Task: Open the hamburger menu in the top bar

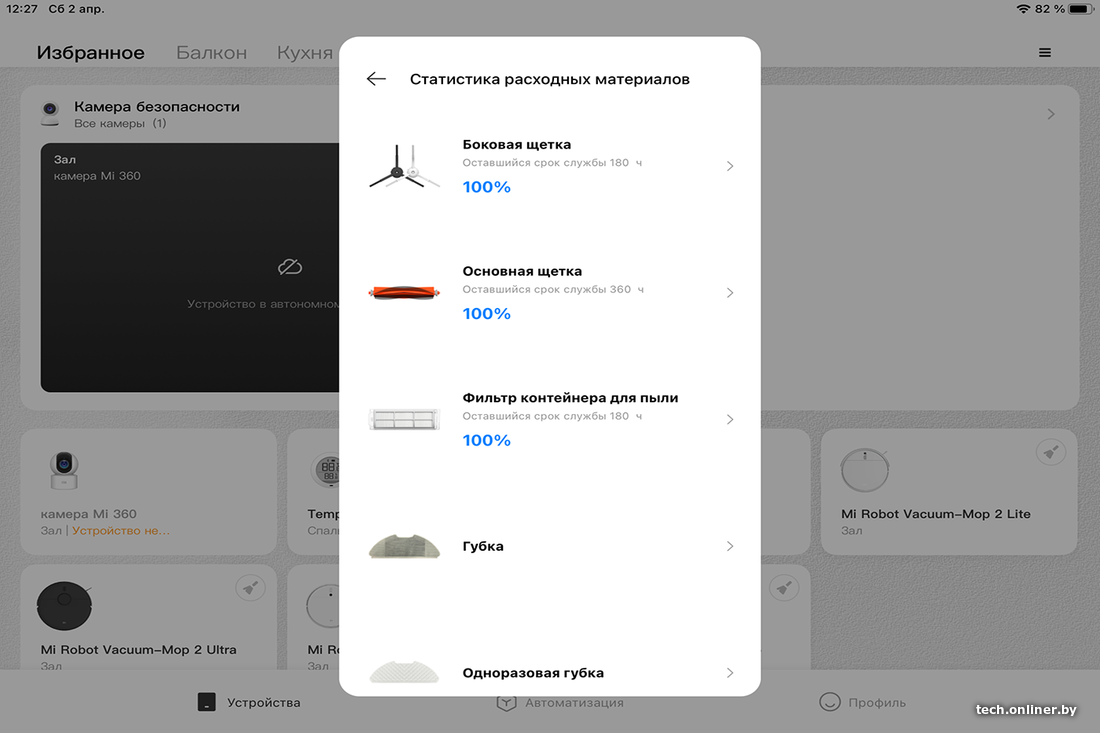Action: [x=1045, y=53]
